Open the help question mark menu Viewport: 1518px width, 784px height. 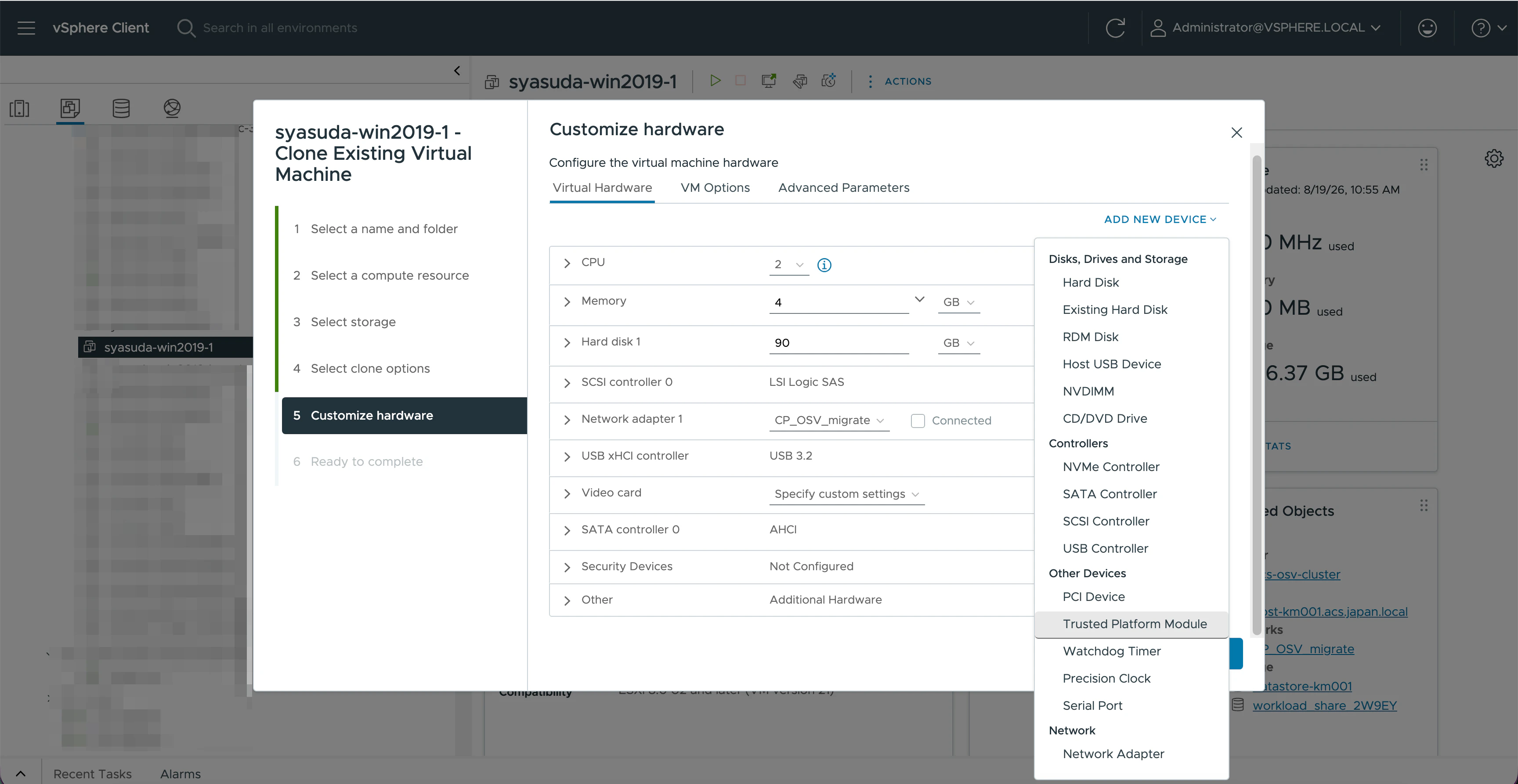(1489, 28)
